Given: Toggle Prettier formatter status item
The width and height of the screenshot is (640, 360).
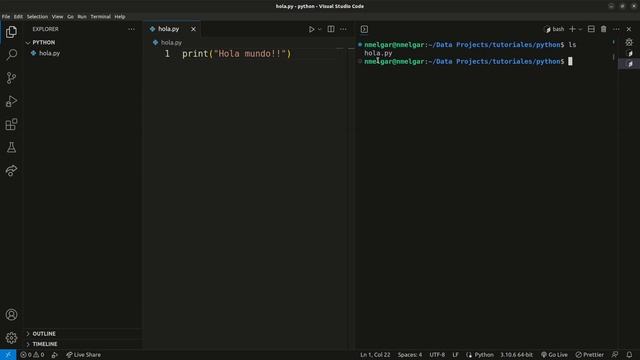Looking at the screenshot, I should tap(589, 355).
